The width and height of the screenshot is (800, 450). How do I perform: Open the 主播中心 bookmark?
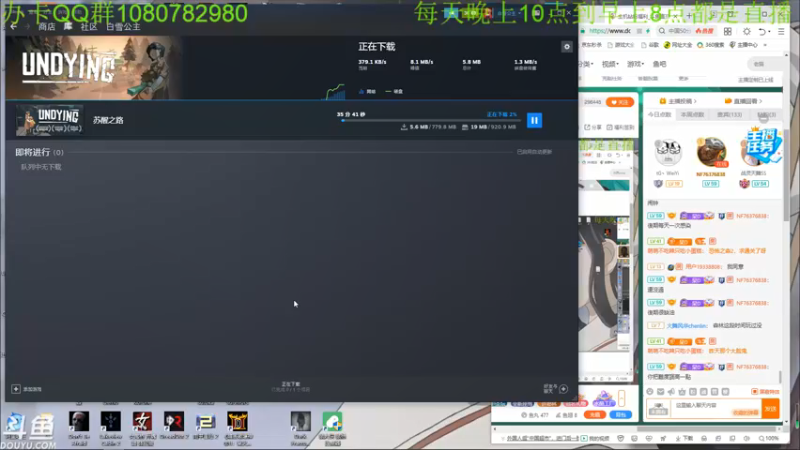click(743, 45)
